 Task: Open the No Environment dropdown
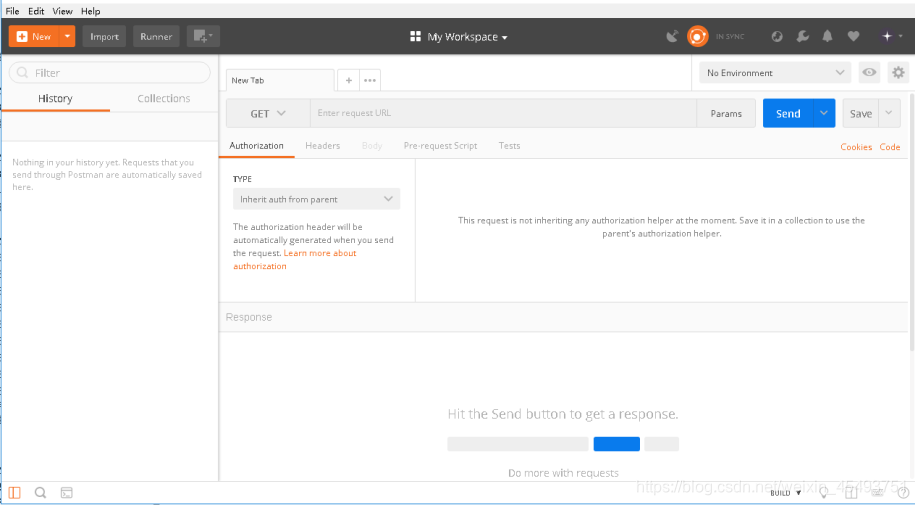(775, 72)
